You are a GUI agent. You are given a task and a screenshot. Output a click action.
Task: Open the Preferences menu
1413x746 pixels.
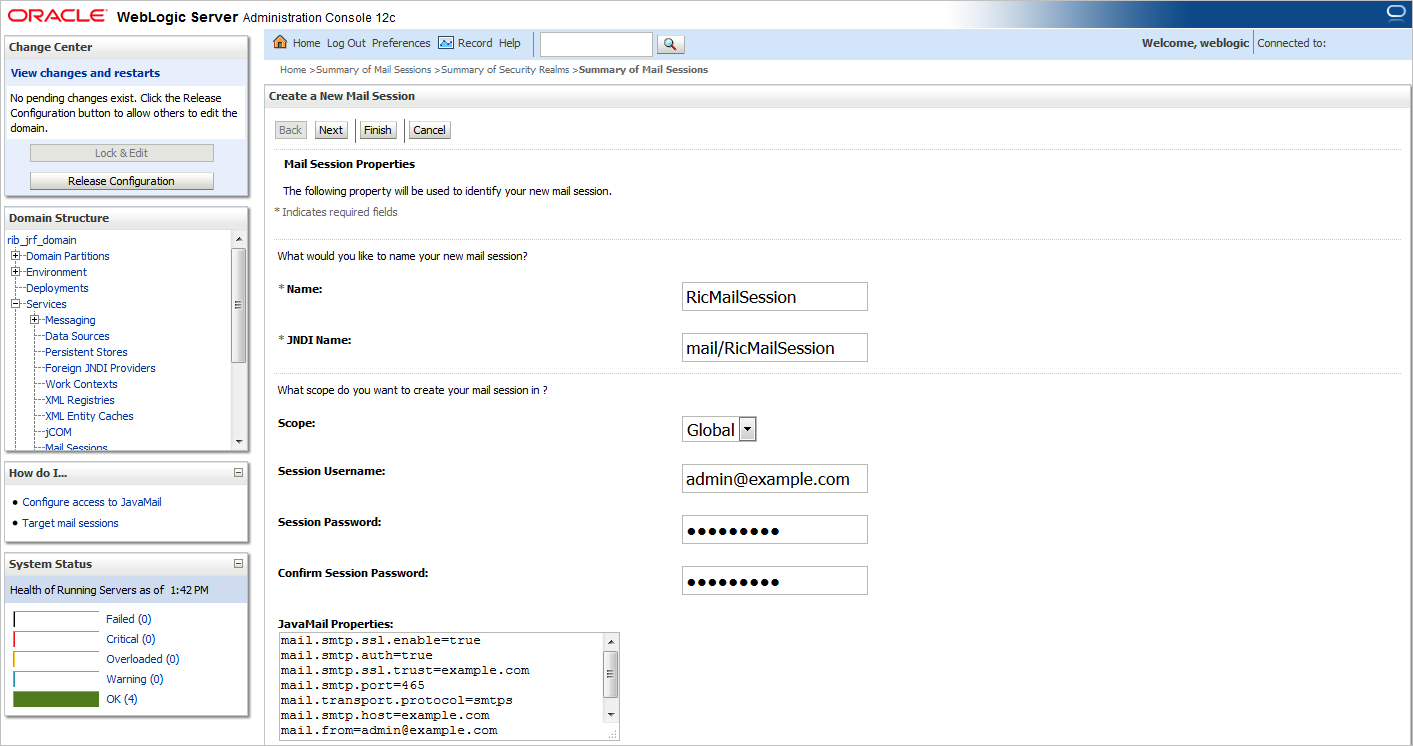(x=400, y=43)
